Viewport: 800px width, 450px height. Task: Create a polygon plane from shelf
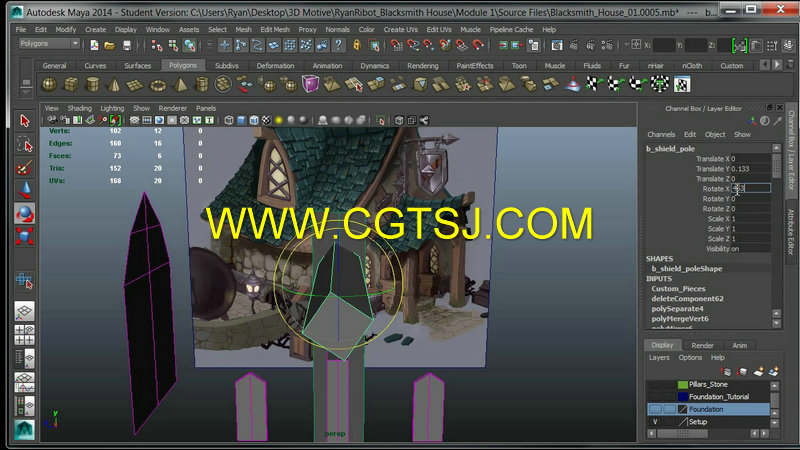coord(135,85)
